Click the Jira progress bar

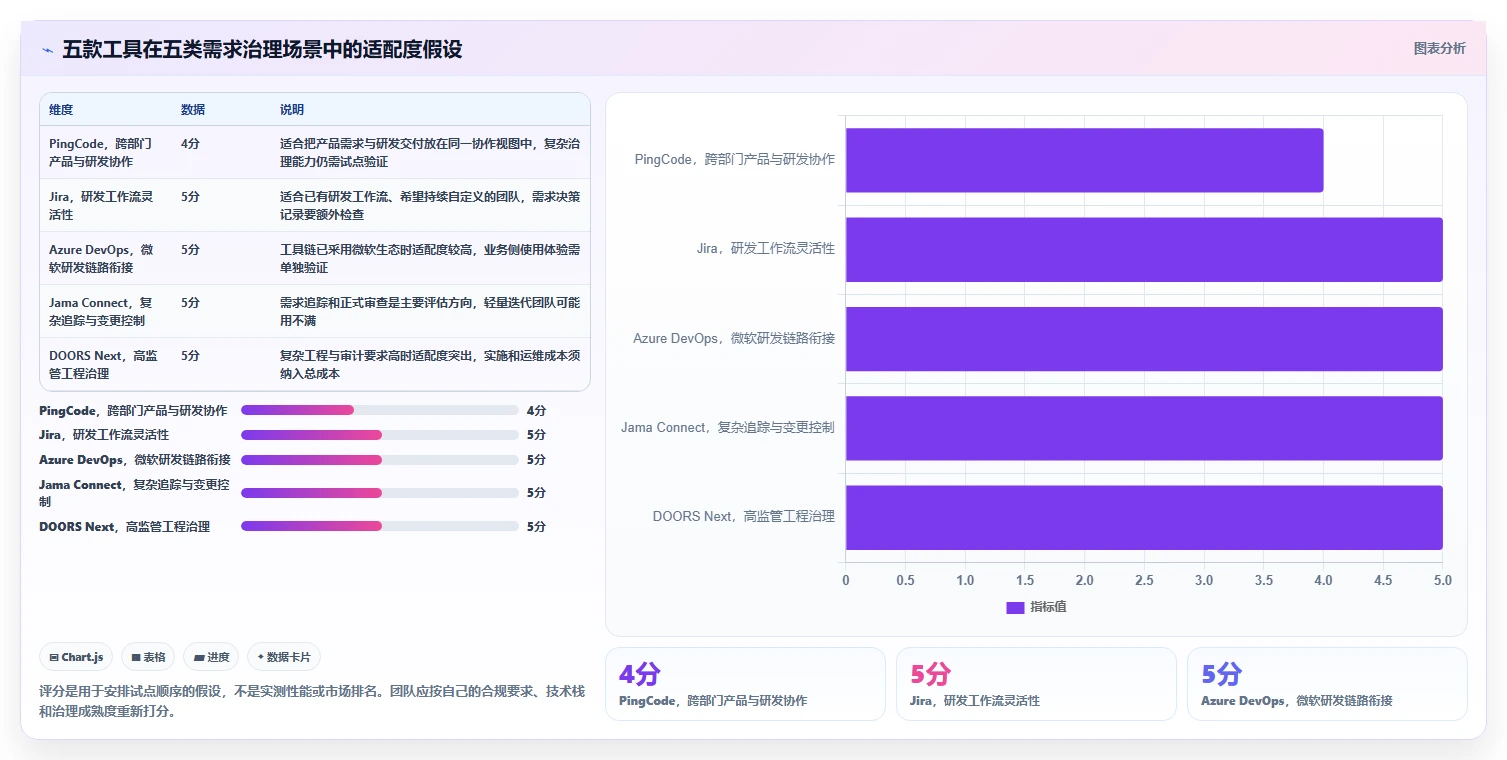point(380,435)
